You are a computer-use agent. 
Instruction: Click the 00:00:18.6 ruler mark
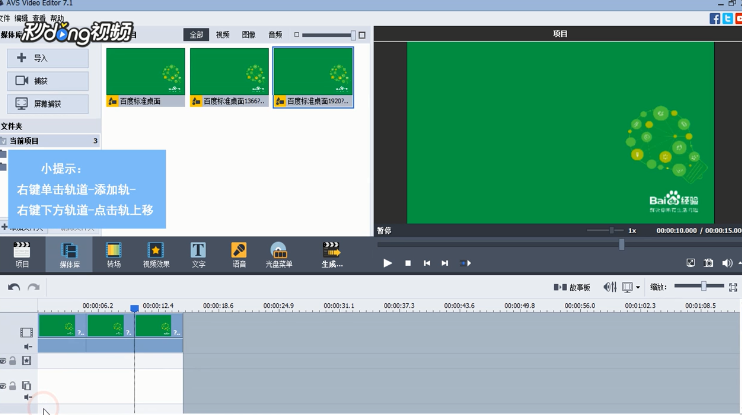click(218, 306)
